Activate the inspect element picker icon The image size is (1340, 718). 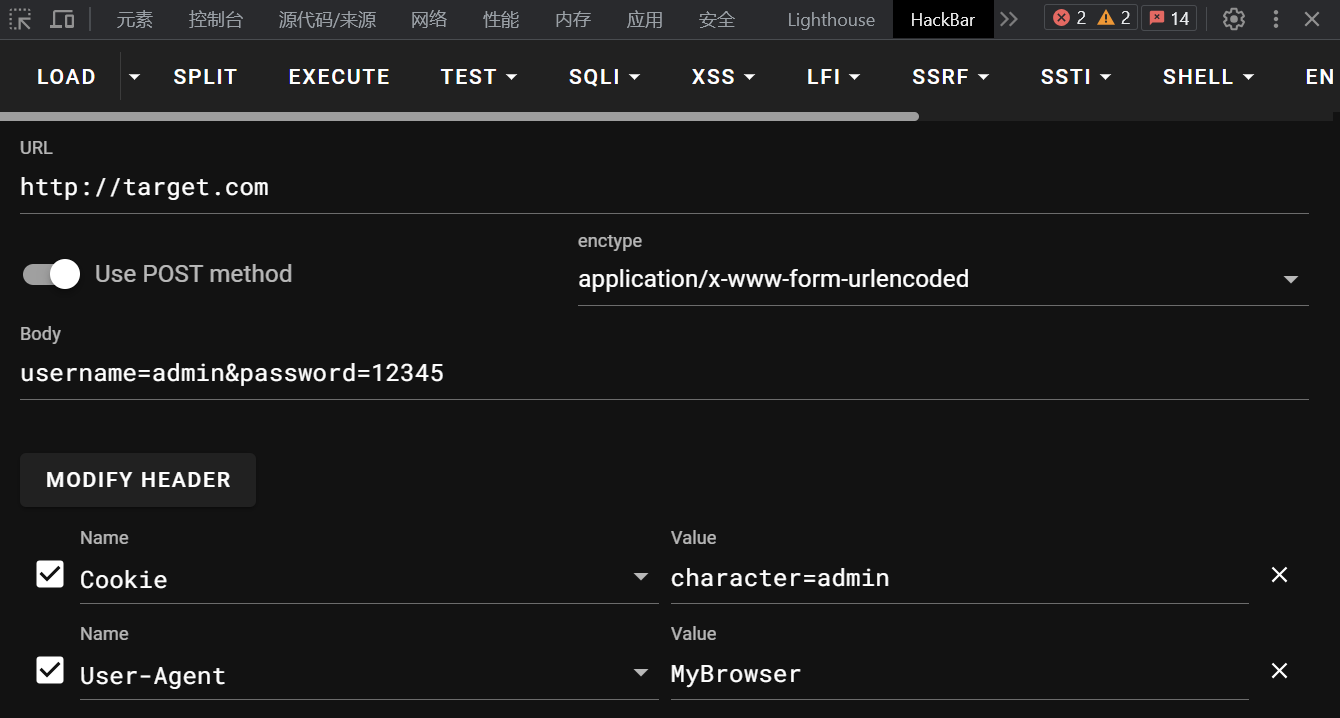pyautogui.click(x=21, y=19)
